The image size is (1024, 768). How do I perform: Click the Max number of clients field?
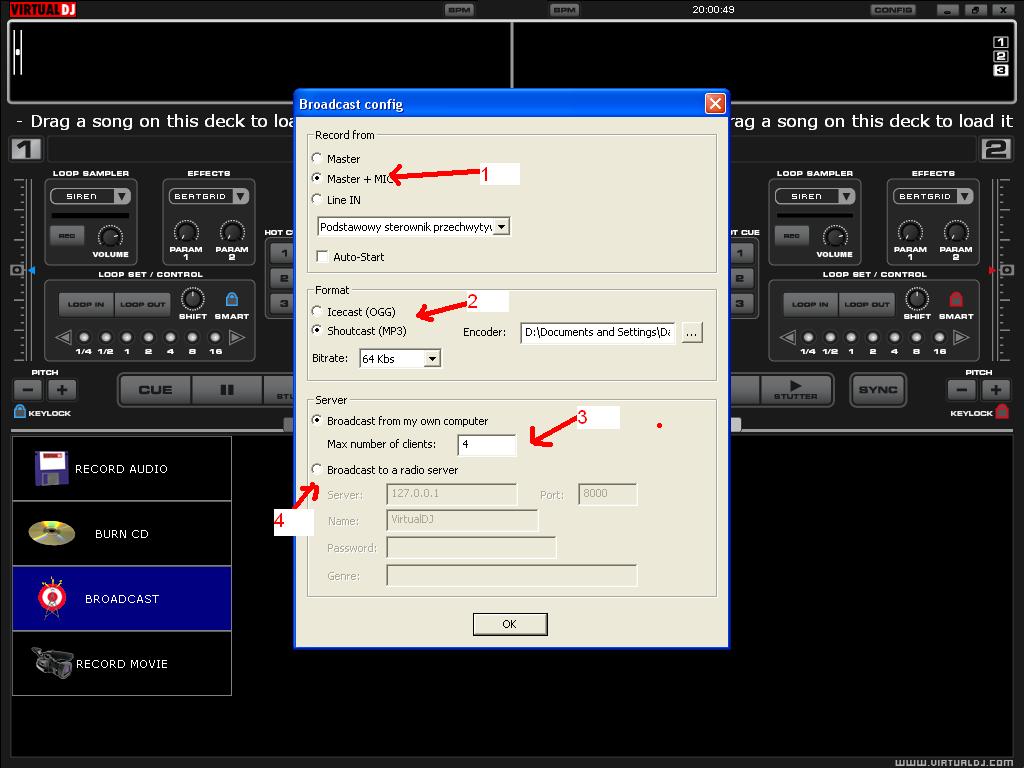(487, 444)
